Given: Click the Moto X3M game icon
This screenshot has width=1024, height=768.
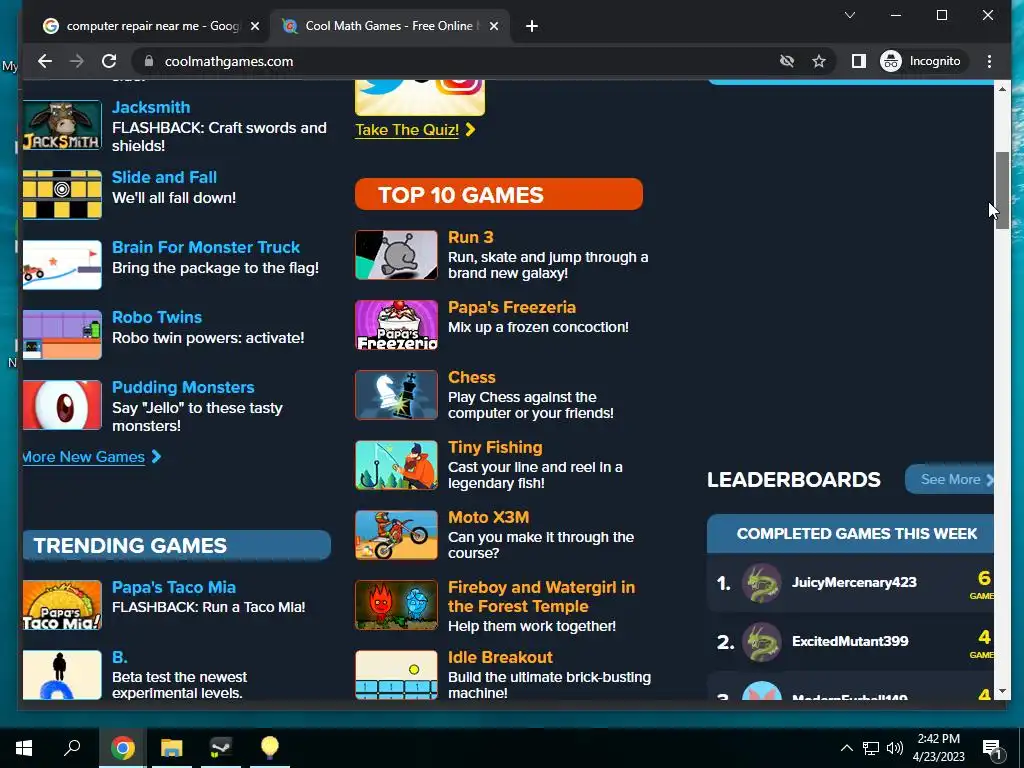Looking at the screenshot, I should [396, 535].
